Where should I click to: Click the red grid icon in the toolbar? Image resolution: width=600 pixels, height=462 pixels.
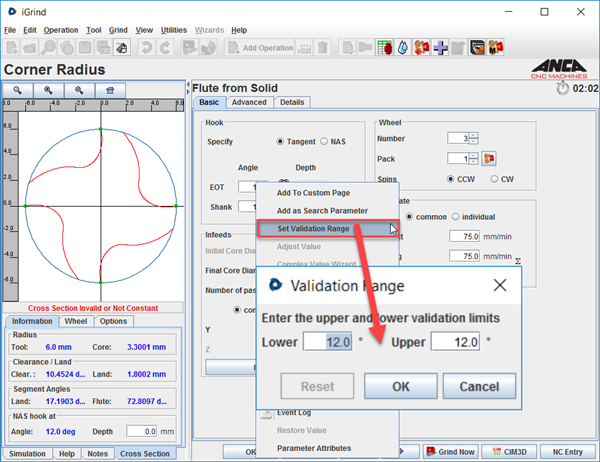(385, 47)
